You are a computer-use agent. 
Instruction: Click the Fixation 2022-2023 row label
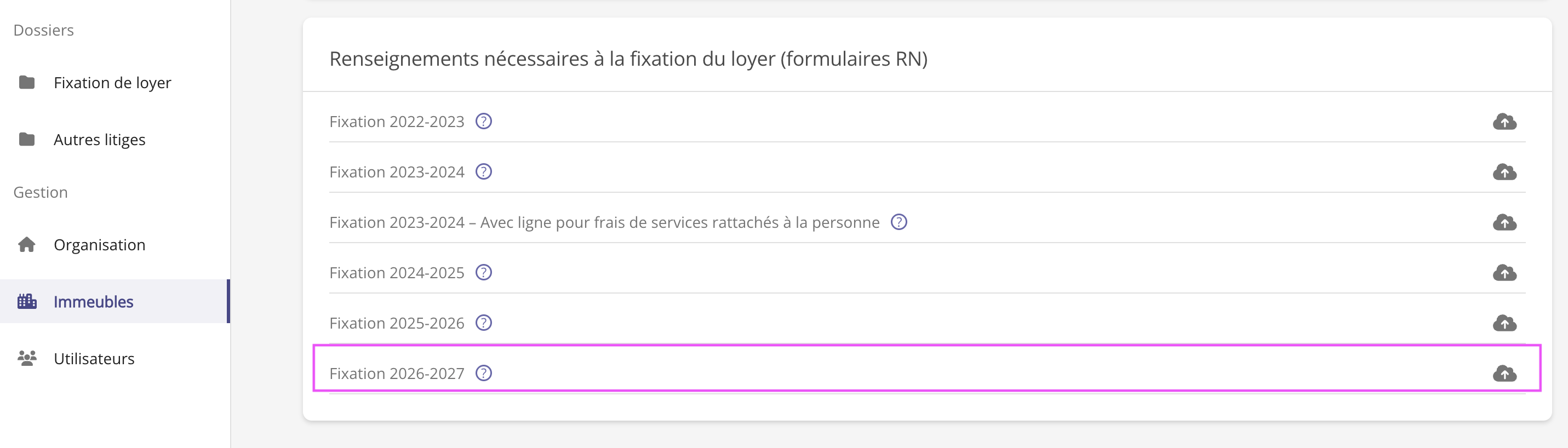tap(396, 122)
